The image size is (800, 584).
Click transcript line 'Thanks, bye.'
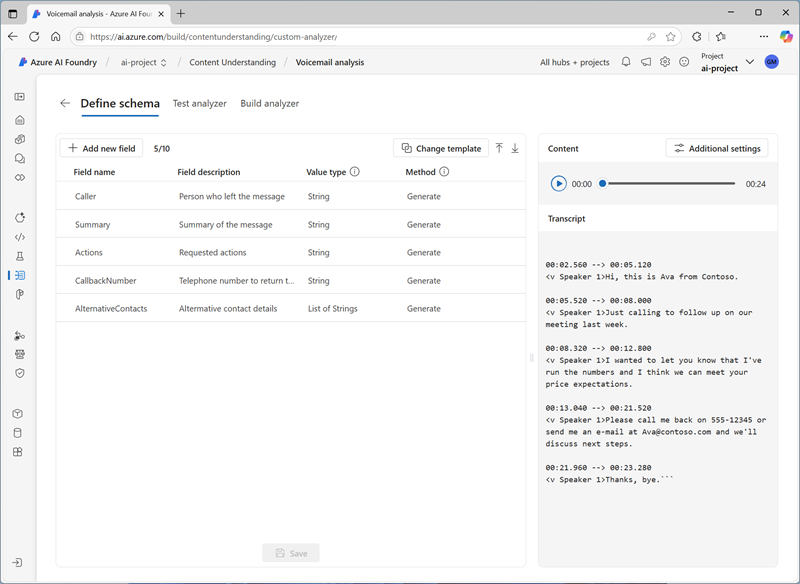pyautogui.click(x=632, y=479)
